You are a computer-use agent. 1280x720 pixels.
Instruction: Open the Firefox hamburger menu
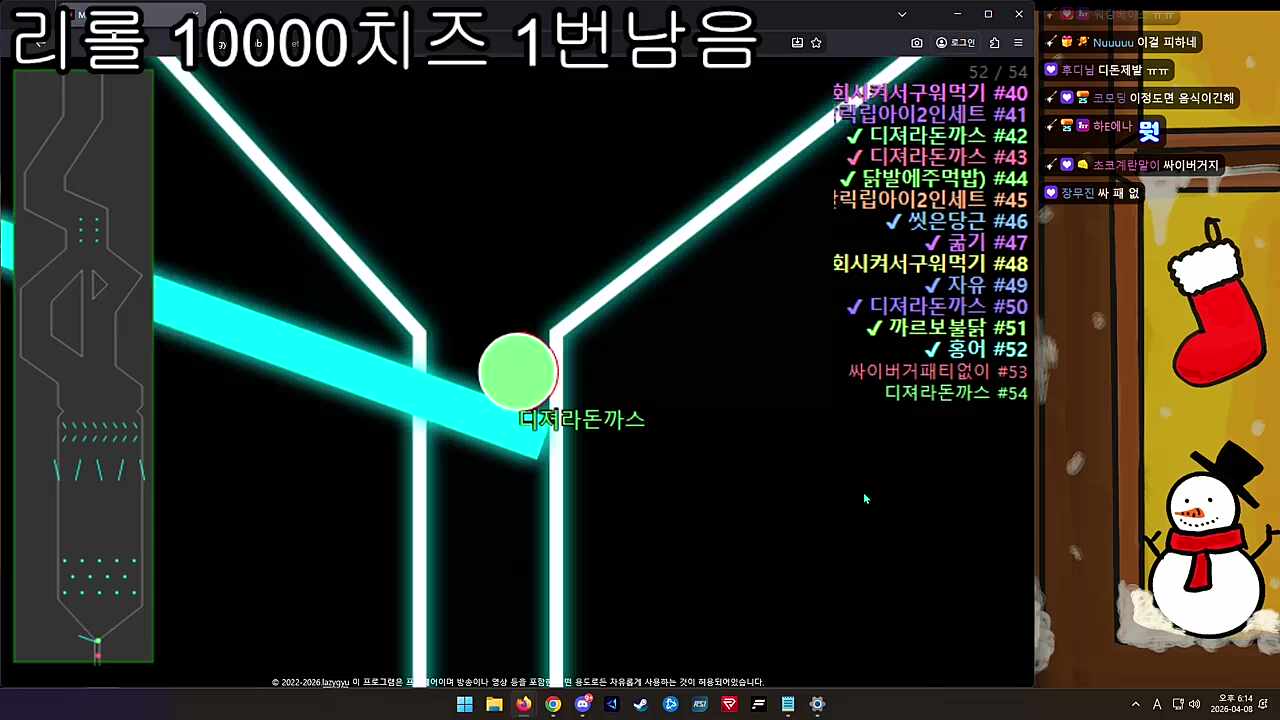(1018, 43)
